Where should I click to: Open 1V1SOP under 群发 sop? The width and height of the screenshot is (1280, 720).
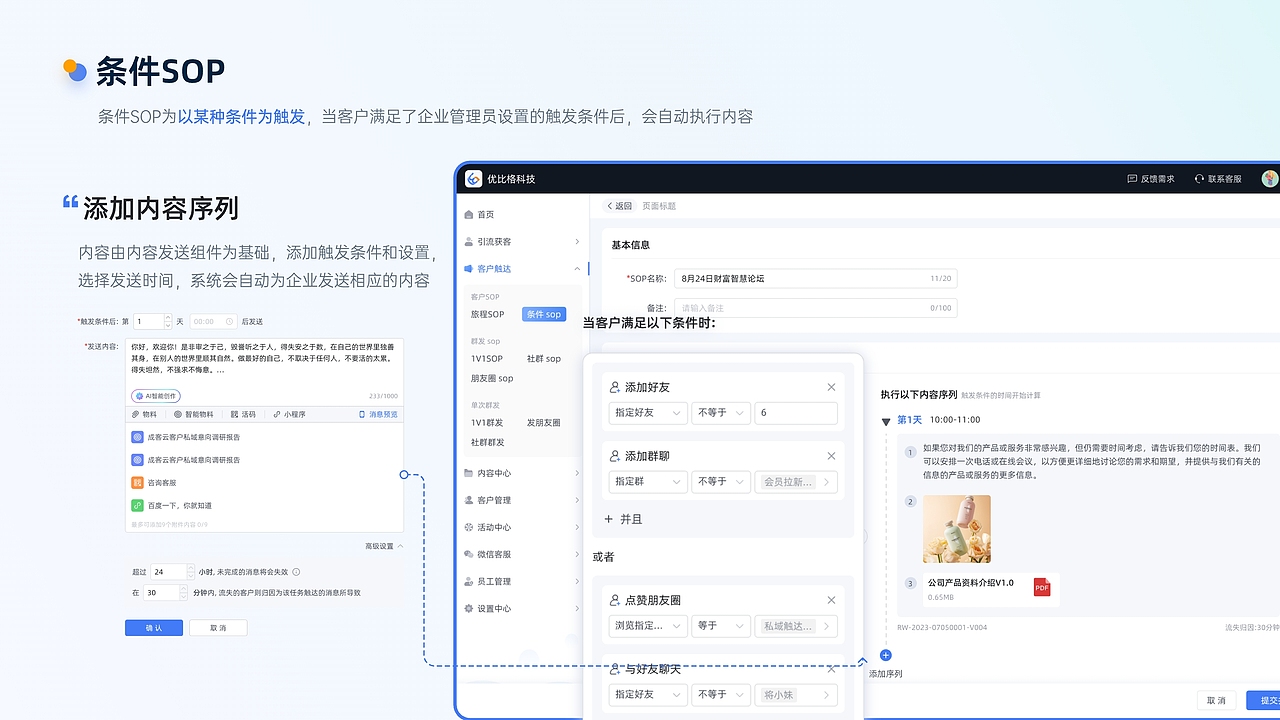point(487,359)
